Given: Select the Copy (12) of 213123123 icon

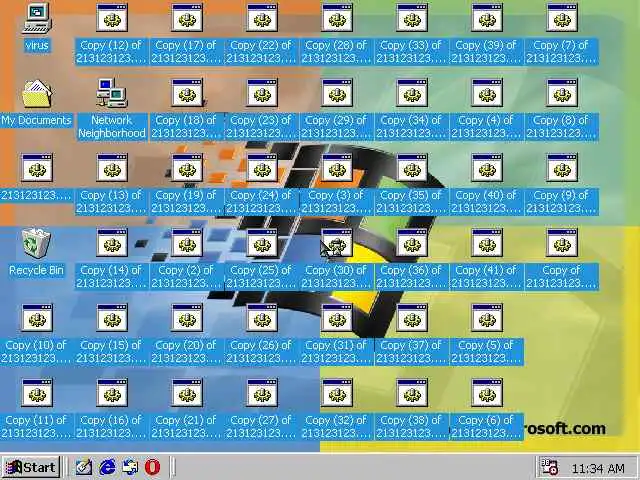Looking at the screenshot, I should point(112,18).
